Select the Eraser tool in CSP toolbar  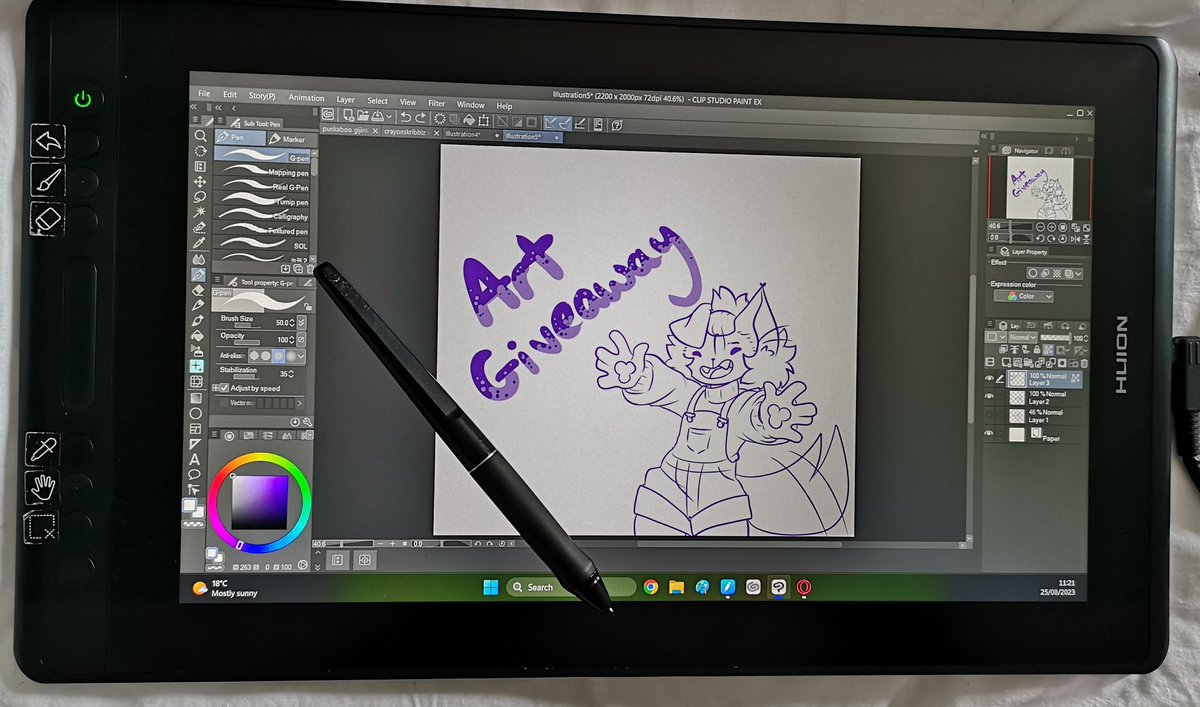(x=199, y=289)
